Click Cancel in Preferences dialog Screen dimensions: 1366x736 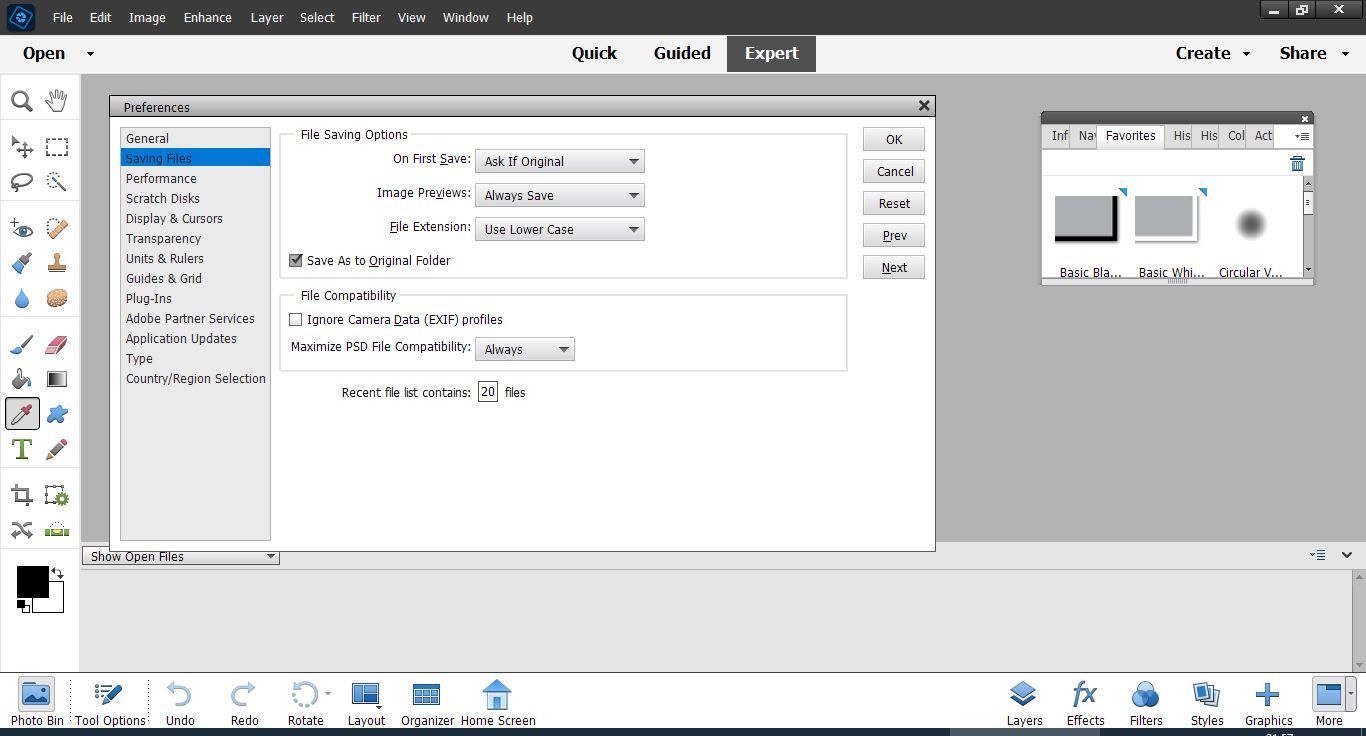(894, 171)
